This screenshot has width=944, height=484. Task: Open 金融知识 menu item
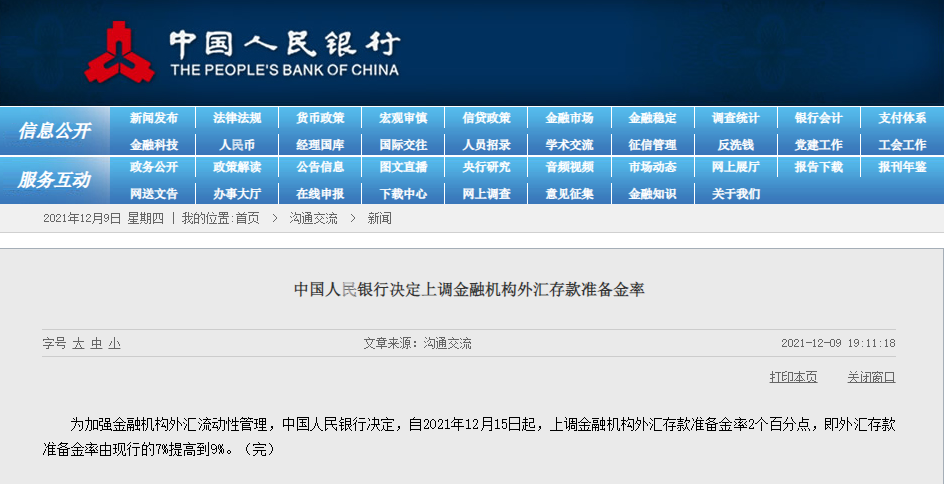653,194
